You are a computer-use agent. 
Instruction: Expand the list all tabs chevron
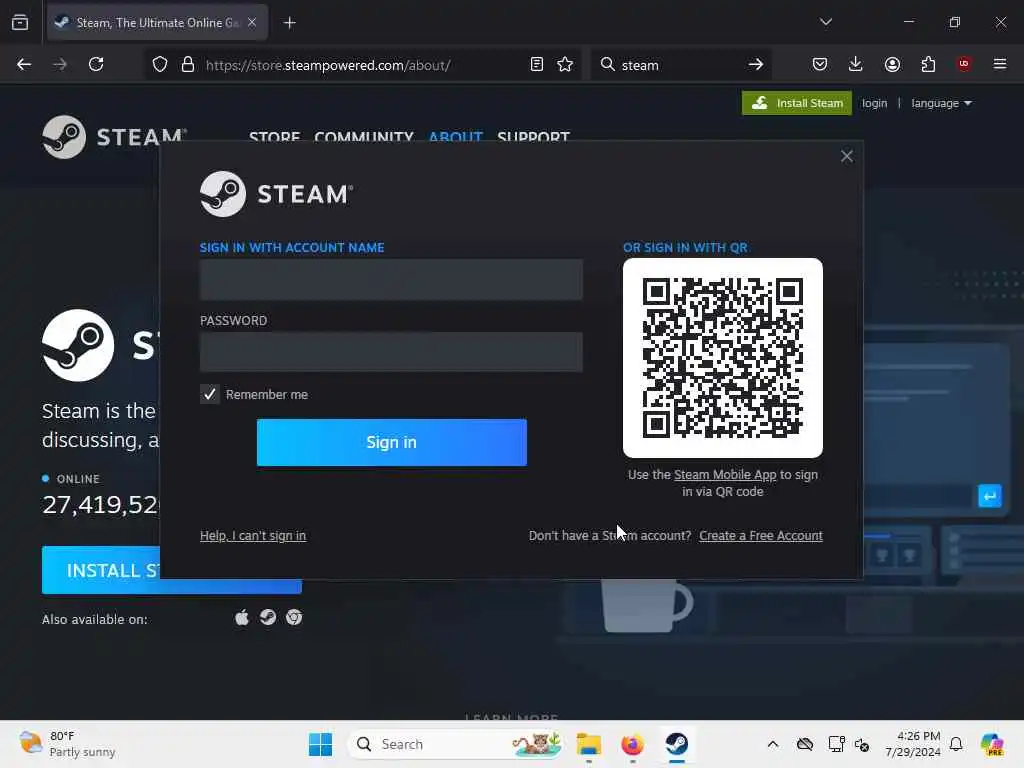pos(825,22)
